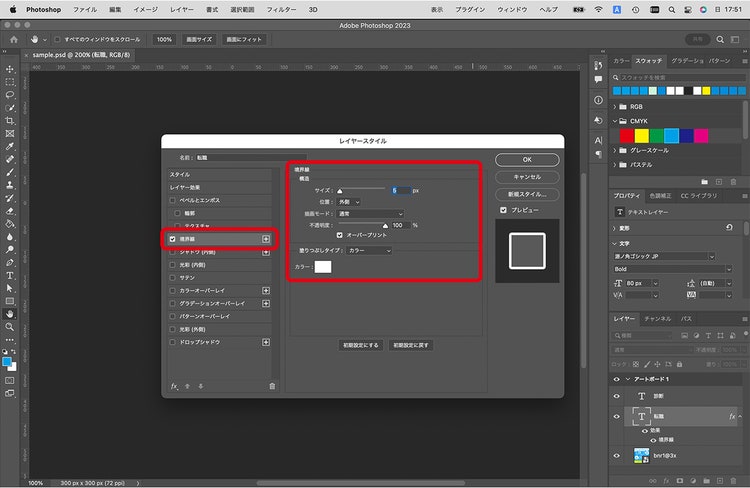750x488 pixels.
Task: Click the サイズ slider handle
Action: [x=340, y=191]
